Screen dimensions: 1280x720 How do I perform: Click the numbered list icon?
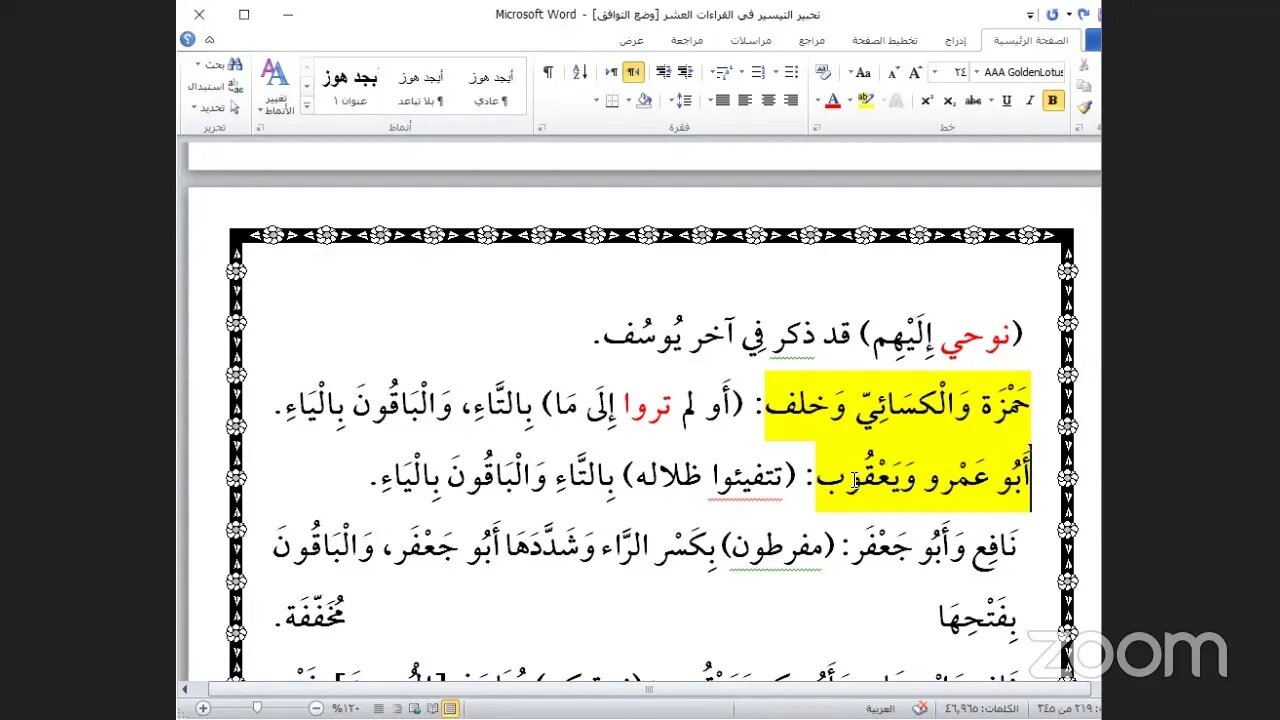(758, 72)
